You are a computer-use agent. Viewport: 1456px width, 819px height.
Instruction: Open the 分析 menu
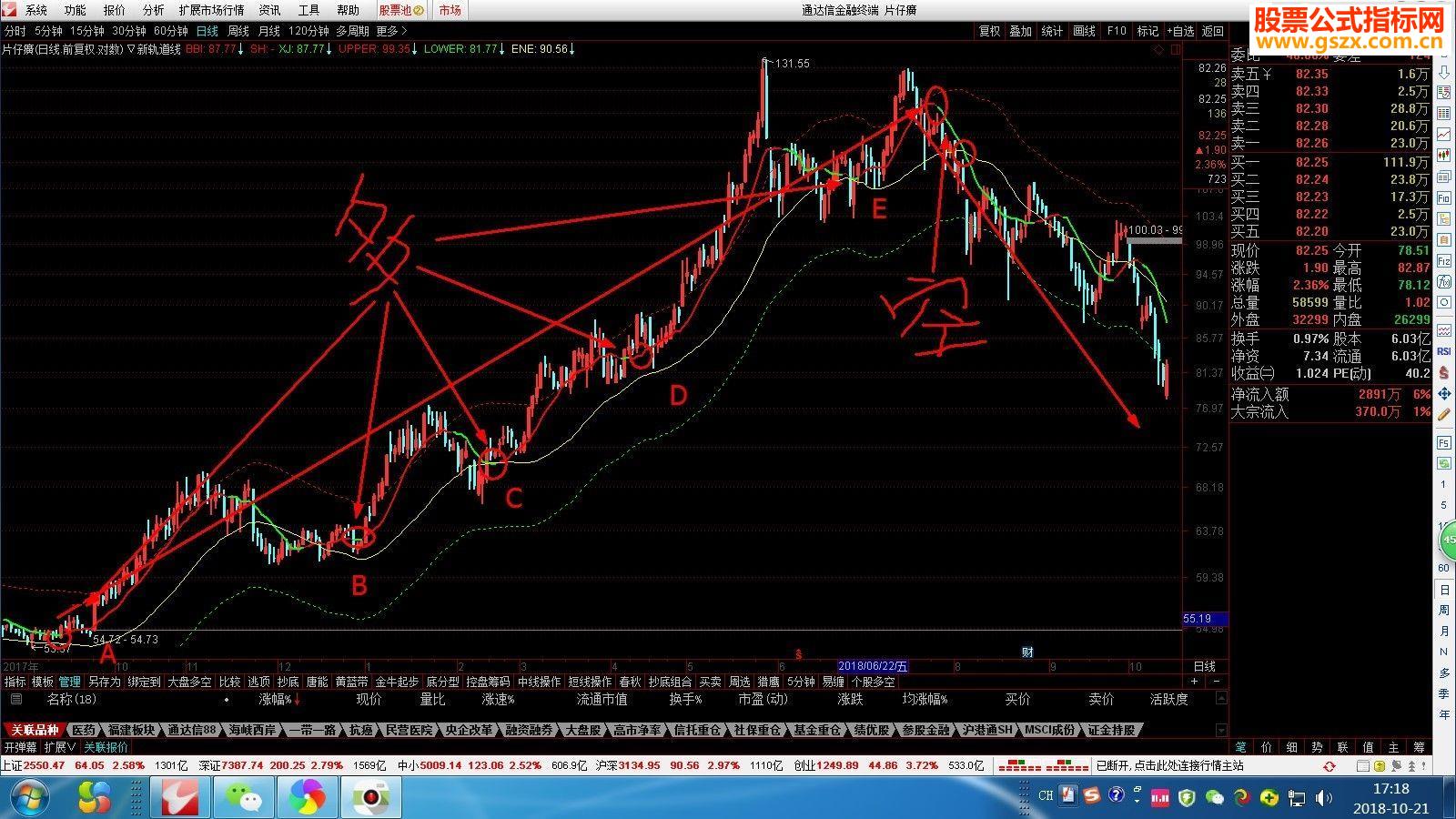click(154, 10)
